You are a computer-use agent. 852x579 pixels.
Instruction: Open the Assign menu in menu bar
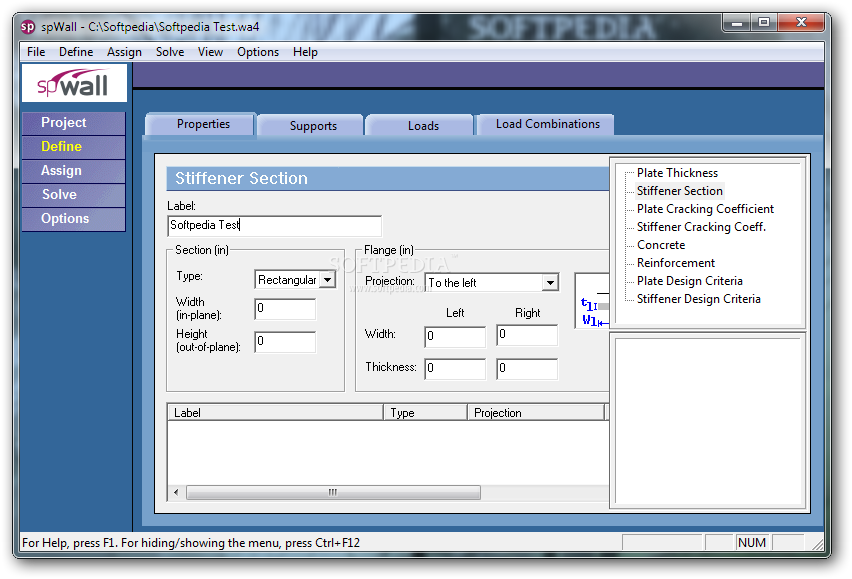tap(124, 52)
